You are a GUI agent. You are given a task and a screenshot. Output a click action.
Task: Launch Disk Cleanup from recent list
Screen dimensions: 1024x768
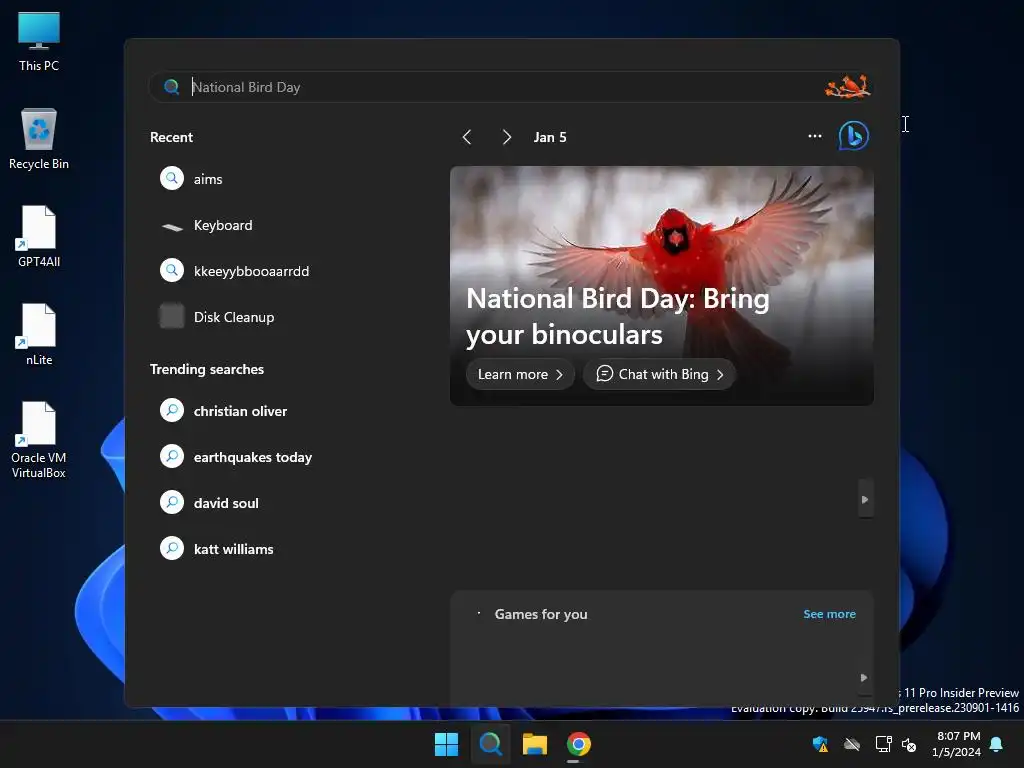[234, 317]
